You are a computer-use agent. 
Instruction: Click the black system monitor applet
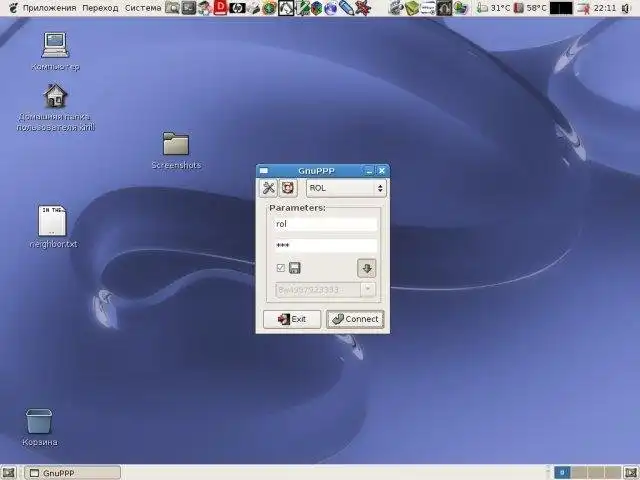(561, 8)
